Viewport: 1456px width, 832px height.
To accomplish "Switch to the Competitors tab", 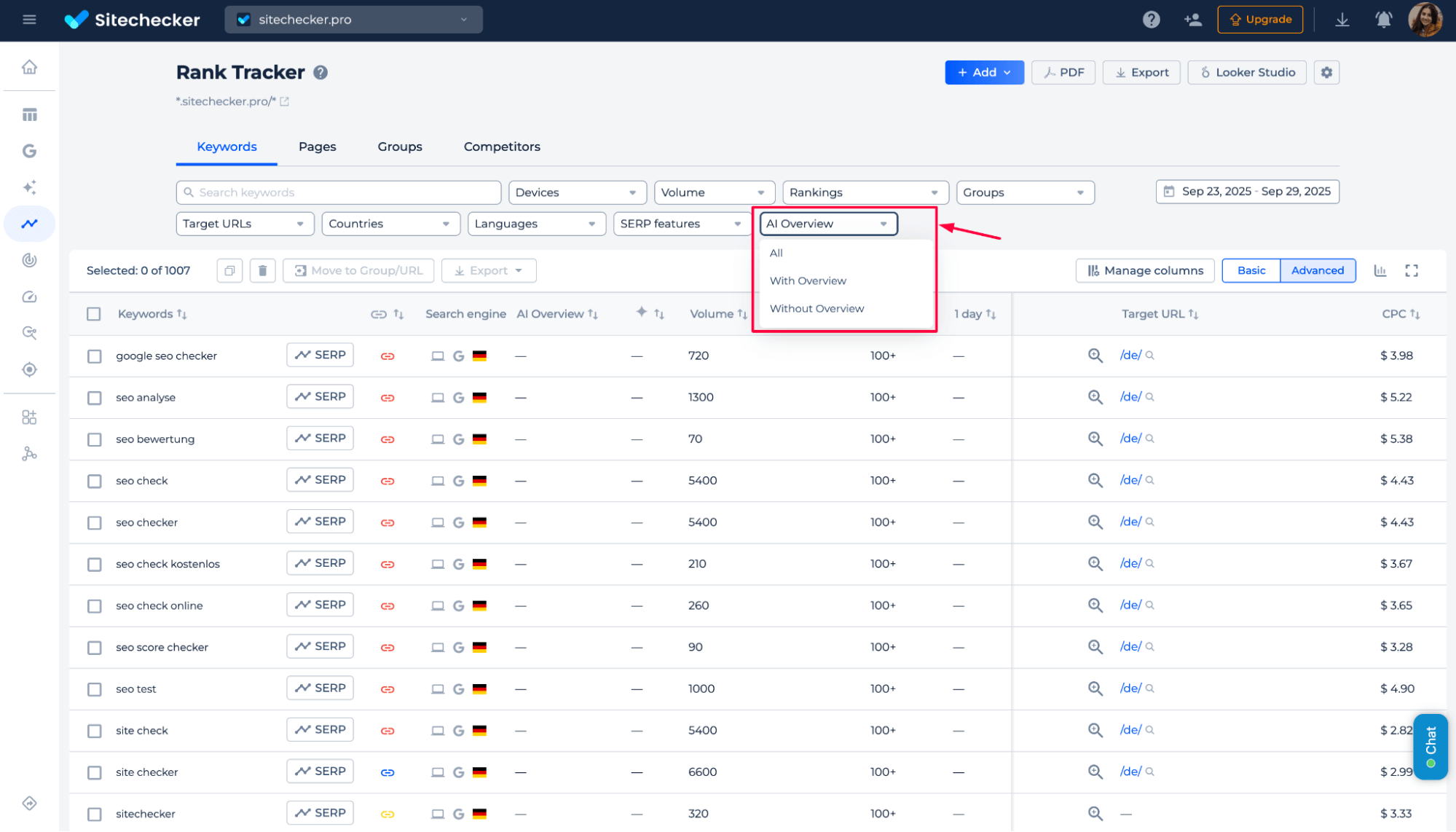I will (x=502, y=146).
